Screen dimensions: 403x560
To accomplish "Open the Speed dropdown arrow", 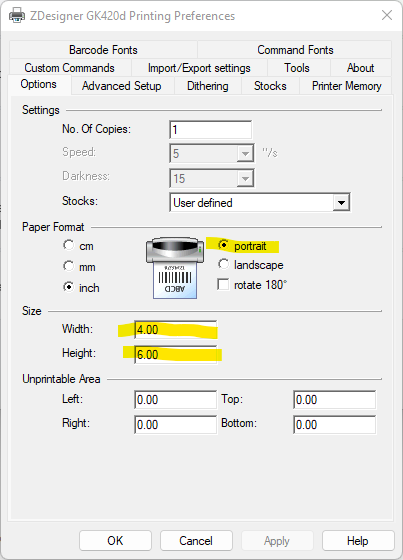I will tap(245, 154).
